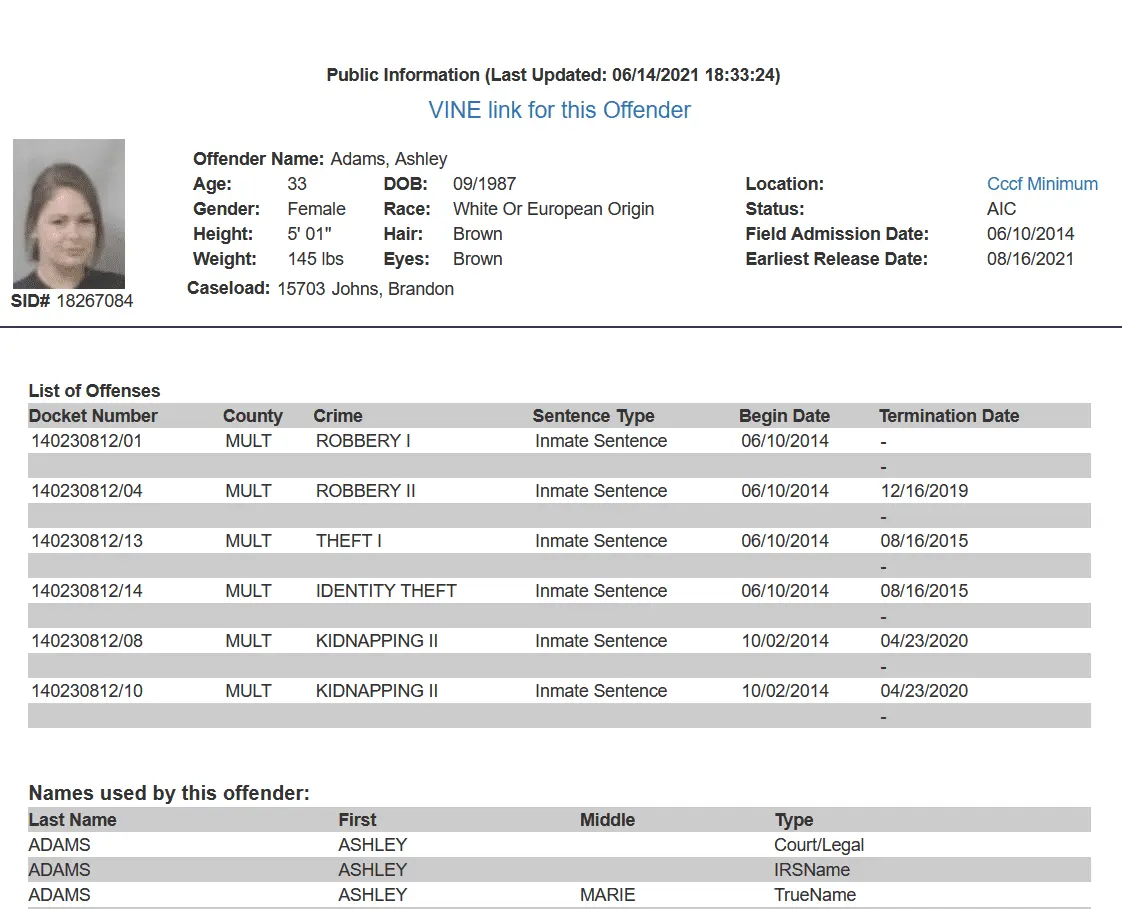The image size is (1122, 909).
Task: Click the Last Name column header
Action: (72, 820)
